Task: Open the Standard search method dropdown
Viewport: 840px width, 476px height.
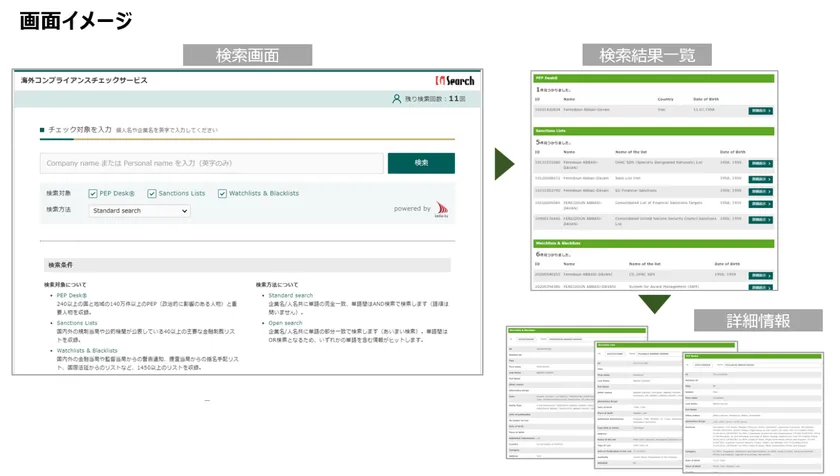Action: point(139,211)
